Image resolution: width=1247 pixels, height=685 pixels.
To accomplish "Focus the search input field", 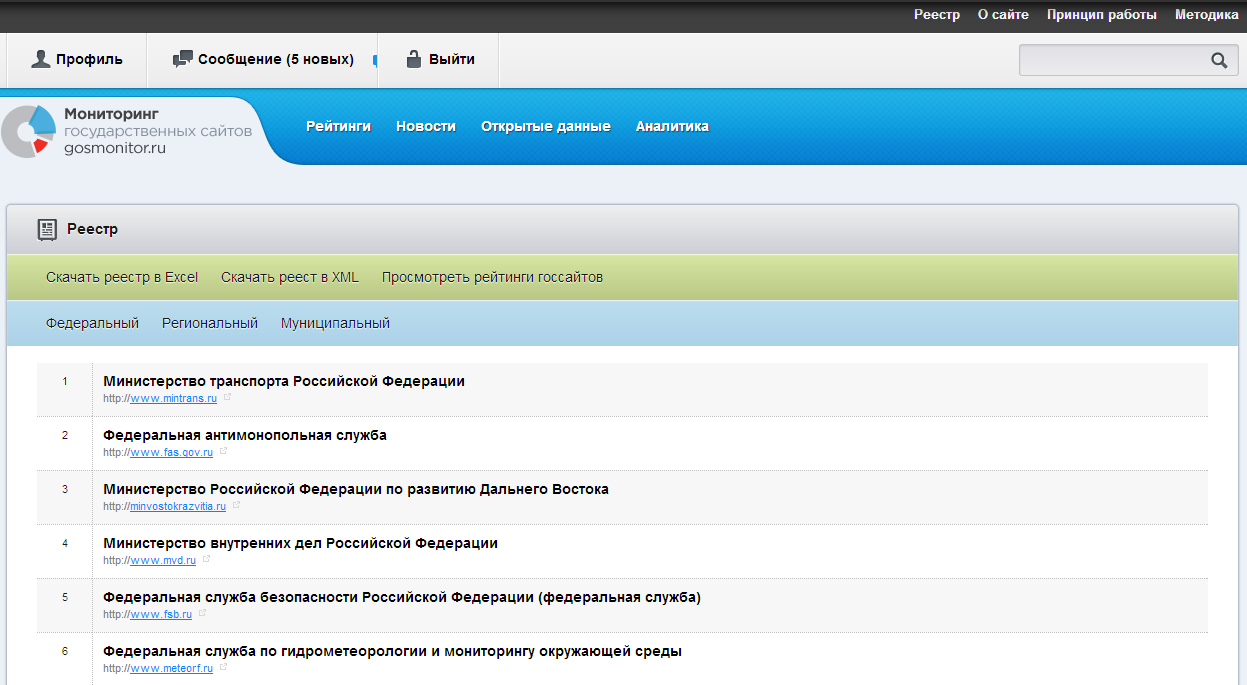I will 1110,60.
